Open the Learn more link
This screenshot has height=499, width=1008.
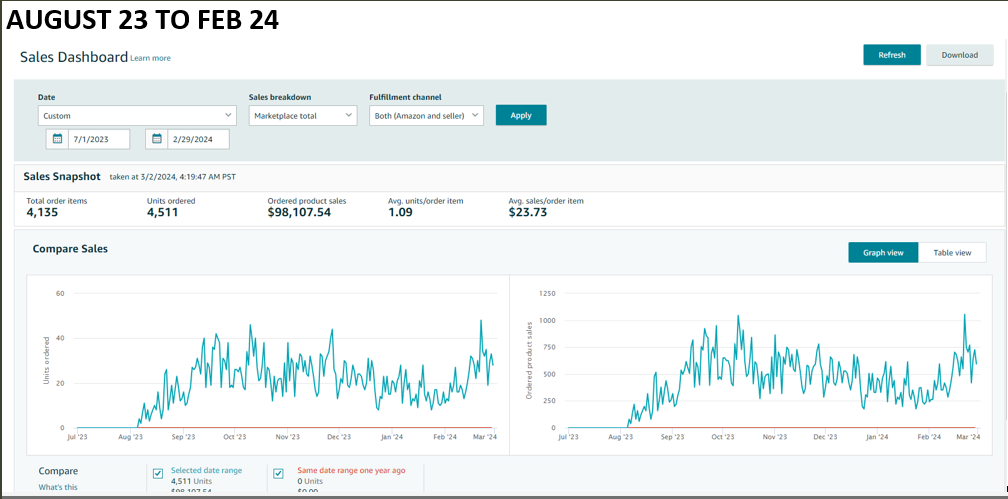[150, 58]
